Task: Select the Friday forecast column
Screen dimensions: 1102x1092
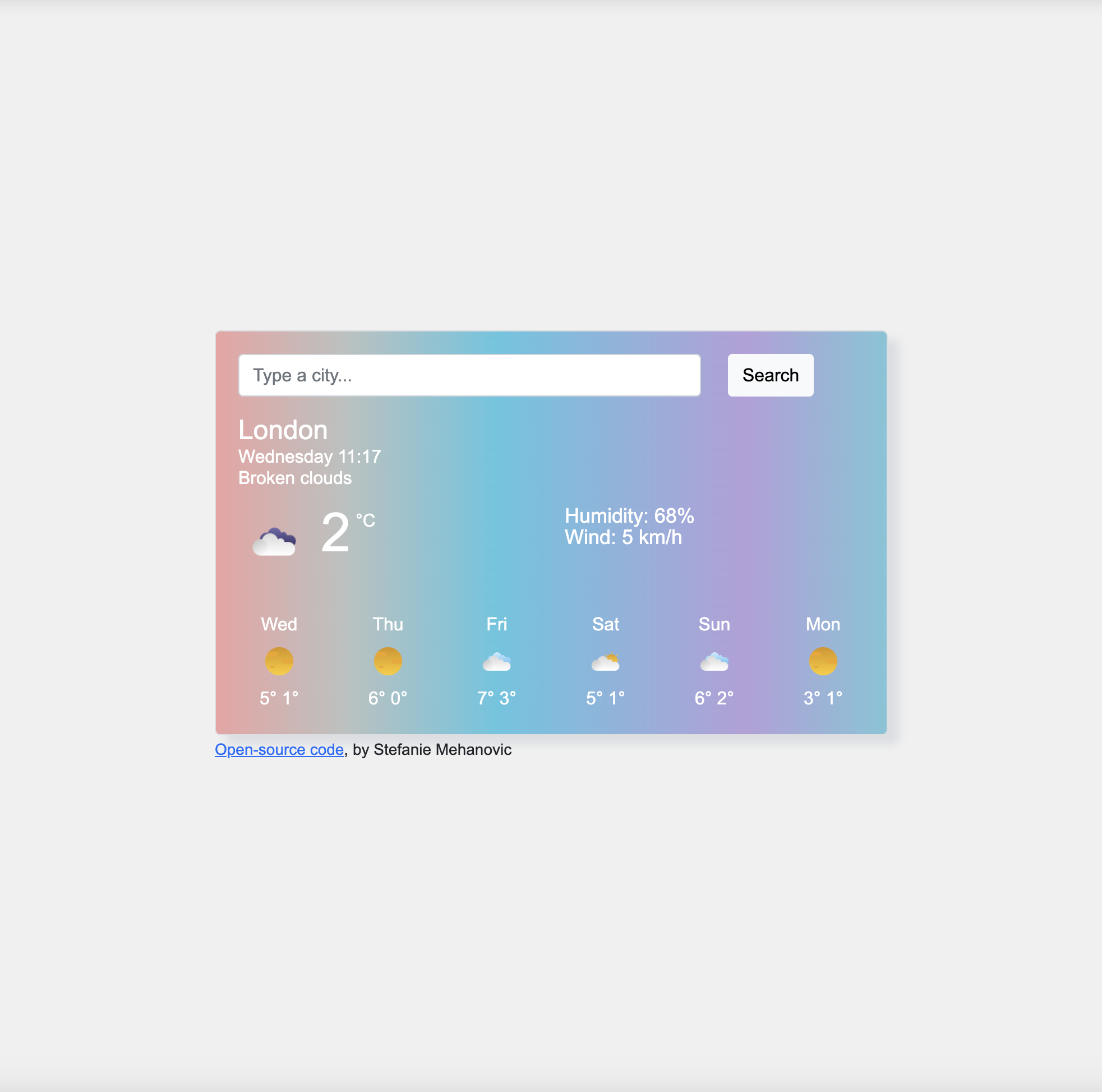Action: pyautogui.click(x=496, y=660)
